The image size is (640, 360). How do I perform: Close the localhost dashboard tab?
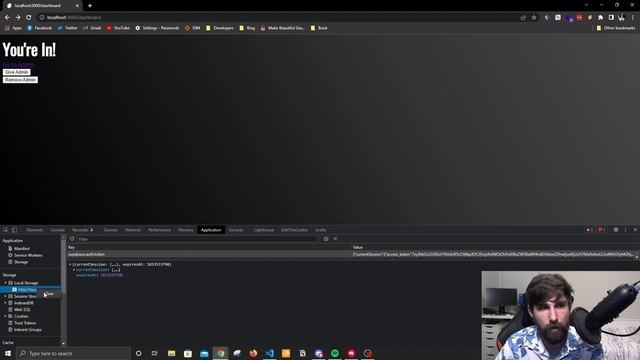pyautogui.click(x=77, y=6)
